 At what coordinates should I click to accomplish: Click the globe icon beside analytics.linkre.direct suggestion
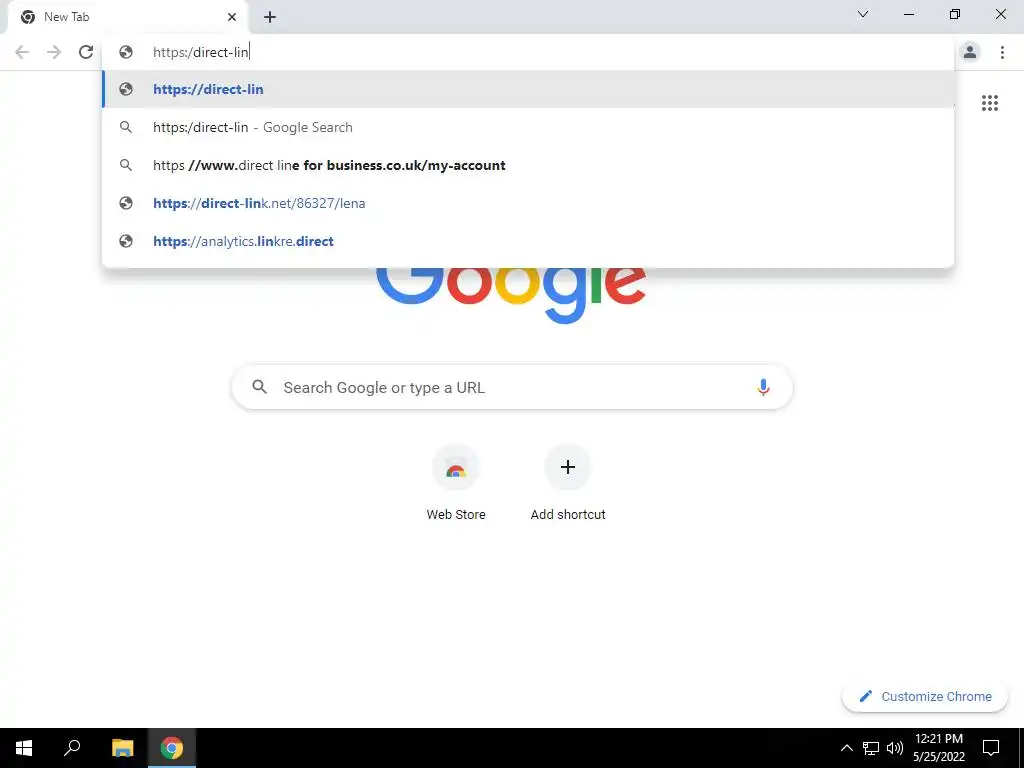(126, 241)
